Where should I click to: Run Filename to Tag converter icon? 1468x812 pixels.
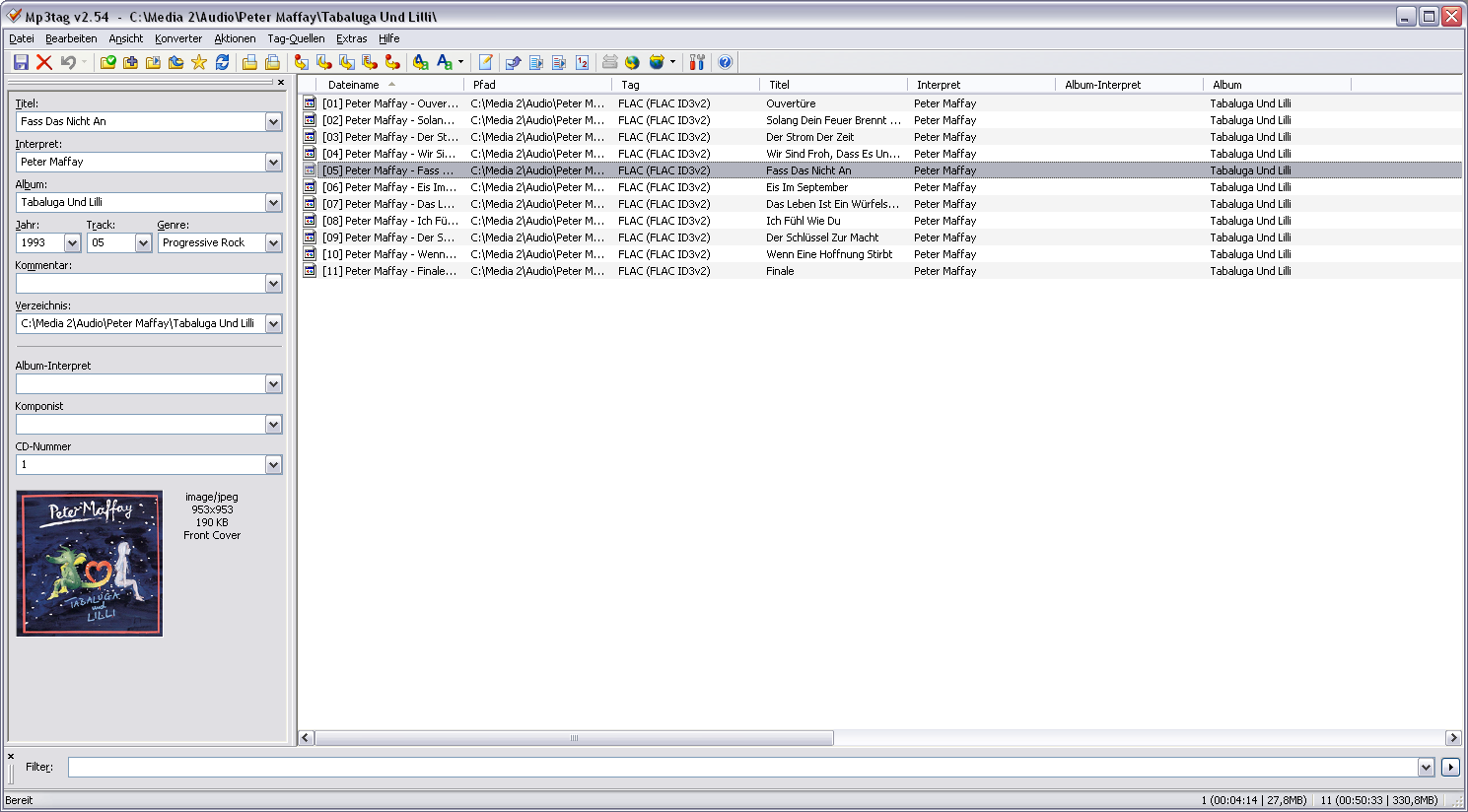tap(323, 62)
